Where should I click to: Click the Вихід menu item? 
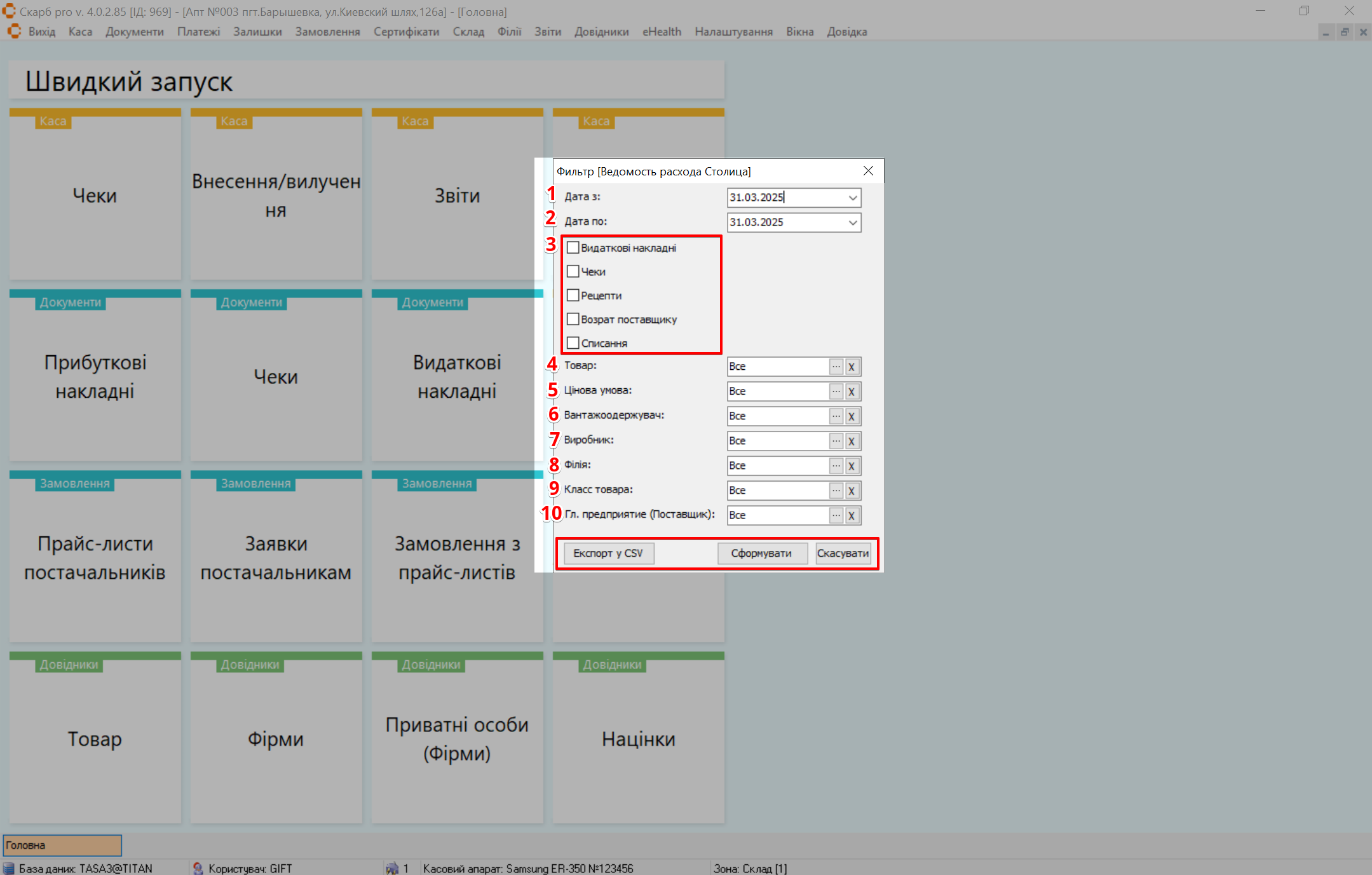(x=42, y=32)
